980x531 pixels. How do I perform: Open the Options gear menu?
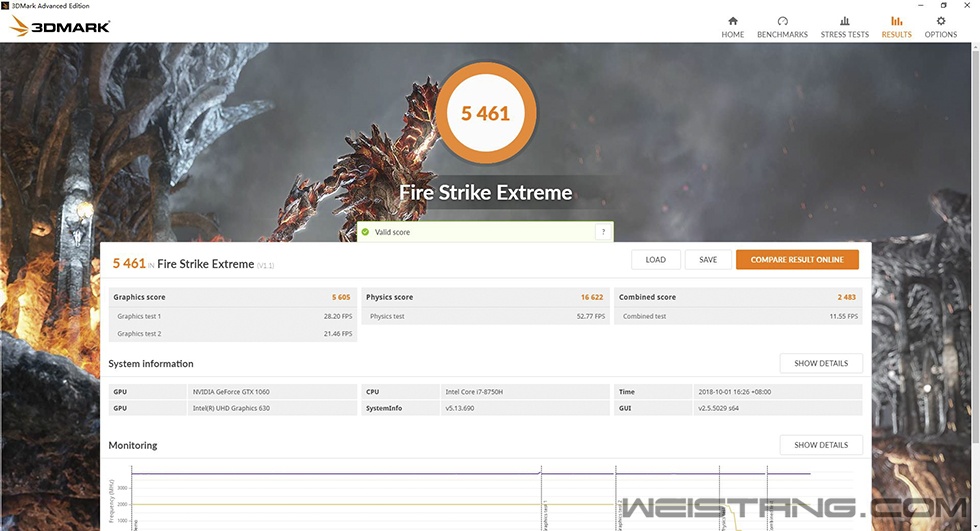tap(940, 27)
